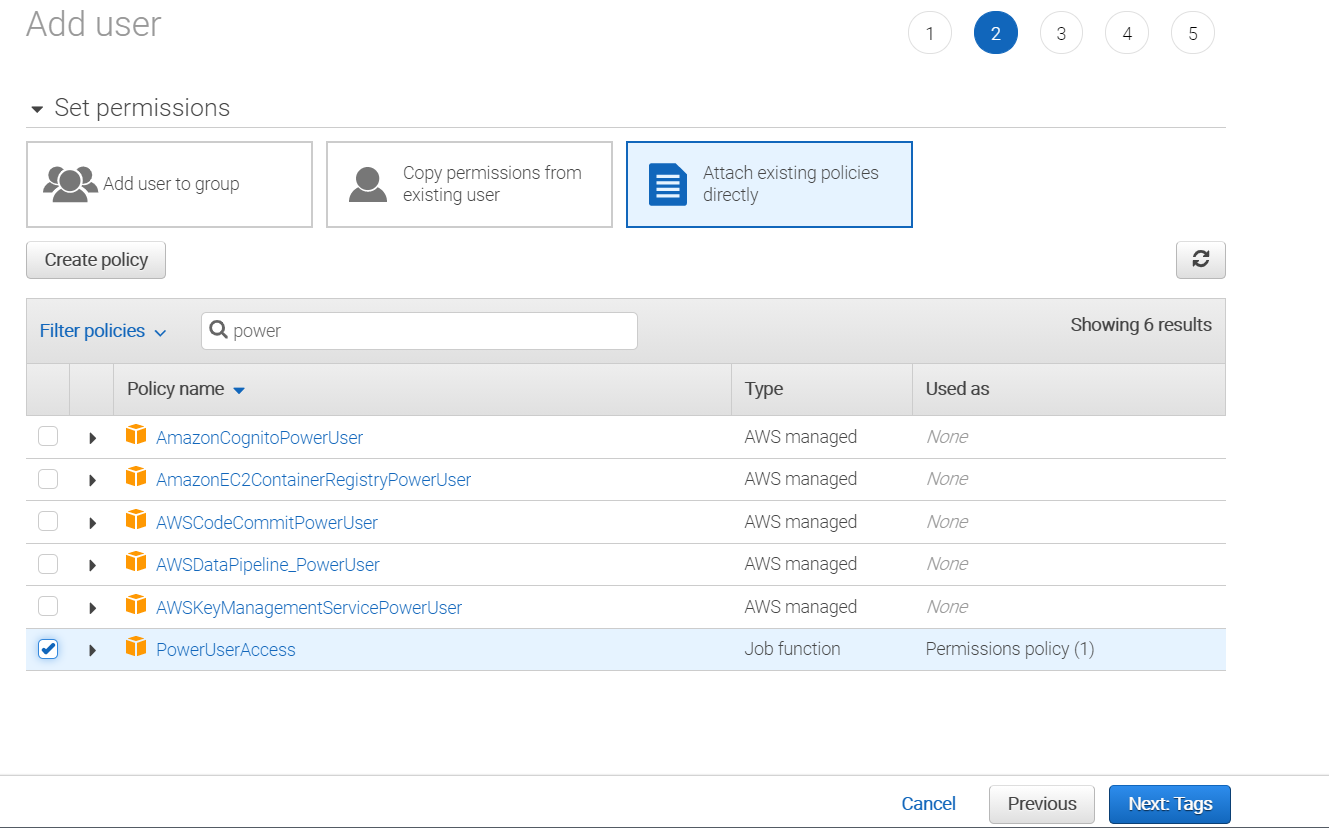Select Attach existing policies directly option

pyautogui.click(x=769, y=184)
